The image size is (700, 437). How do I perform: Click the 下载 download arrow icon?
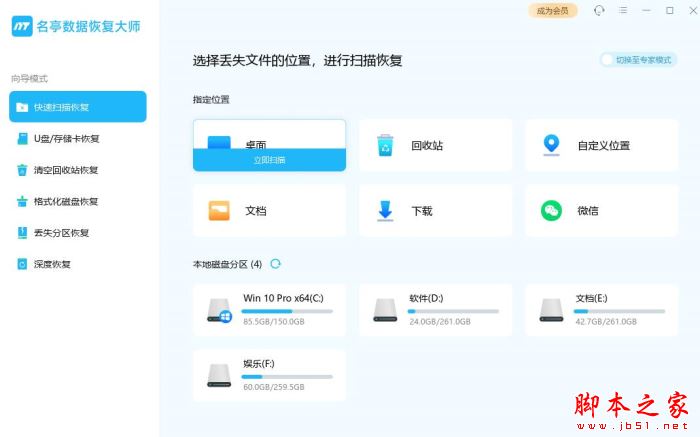click(385, 211)
